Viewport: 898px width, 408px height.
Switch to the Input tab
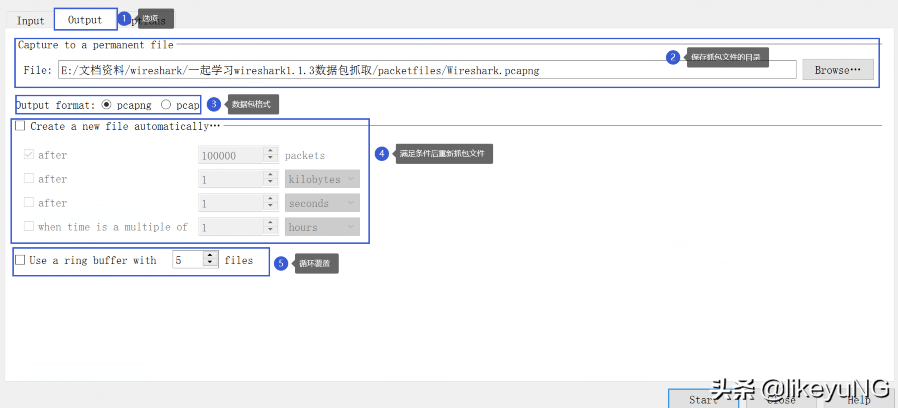pyautogui.click(x=30, y=21)
